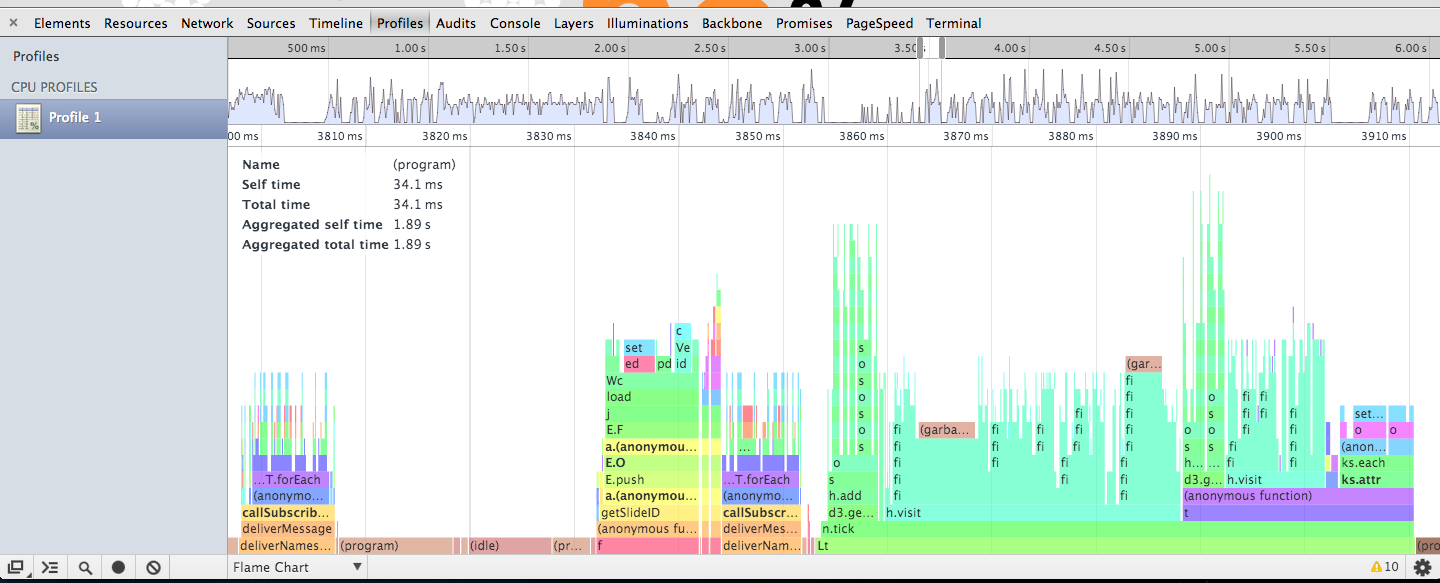Image resolution: width=1440 pixels, height=583 pixels.
Task: Select the (idle) bar in flame chart
Action: tap(510, 546)
